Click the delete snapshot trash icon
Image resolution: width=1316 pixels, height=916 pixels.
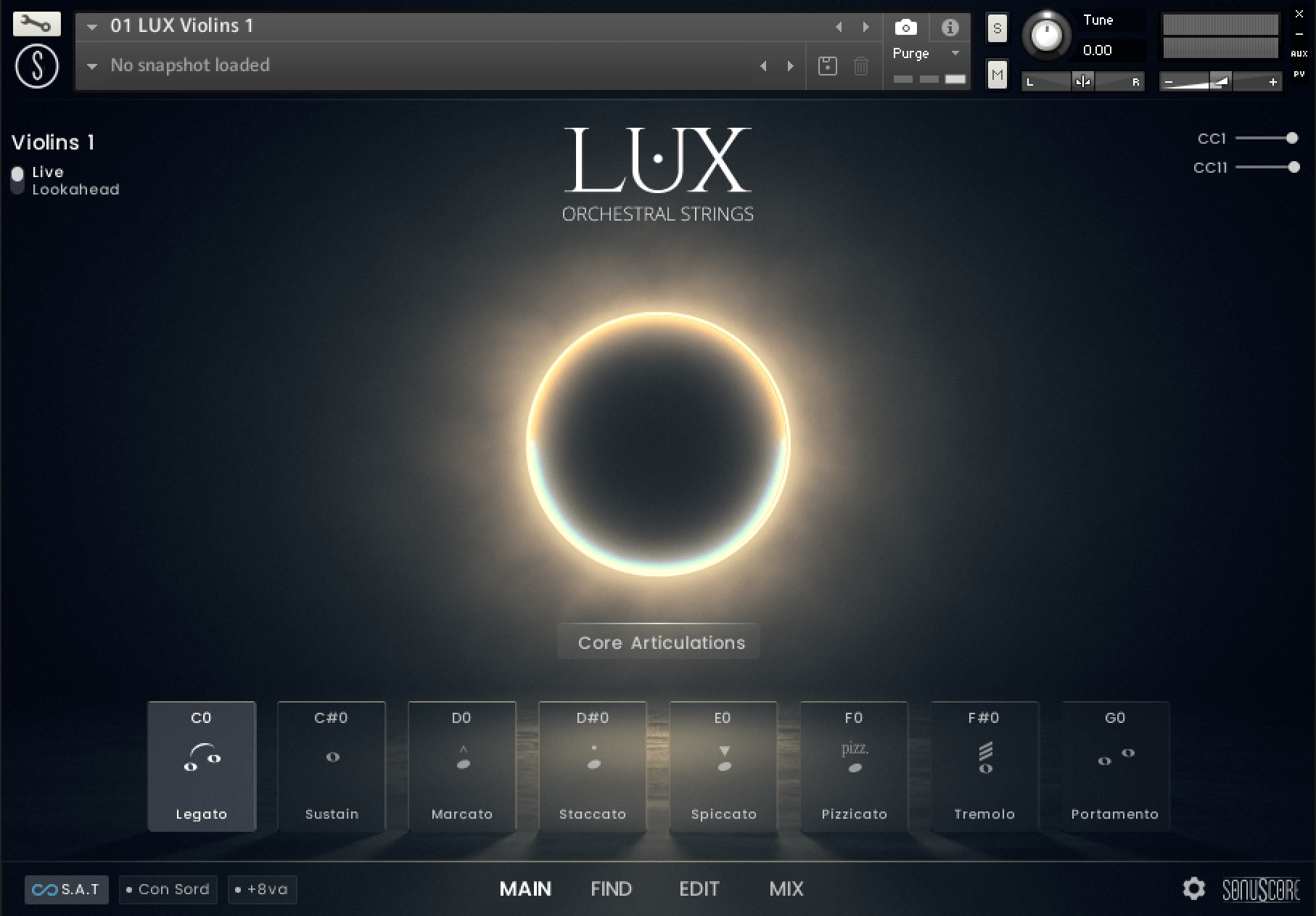[x=860, y=66]
